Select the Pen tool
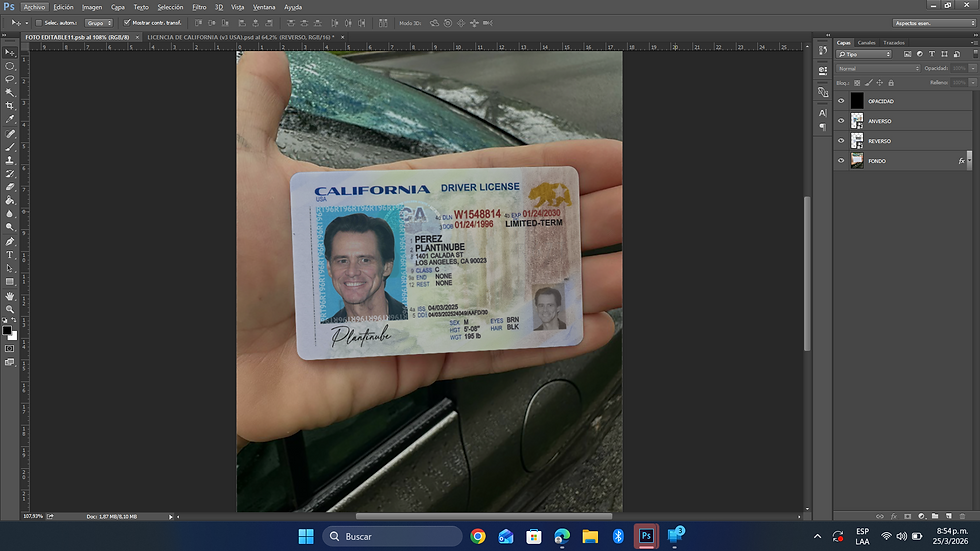Viewport: 980px width, 551px height. coord(9,241)
